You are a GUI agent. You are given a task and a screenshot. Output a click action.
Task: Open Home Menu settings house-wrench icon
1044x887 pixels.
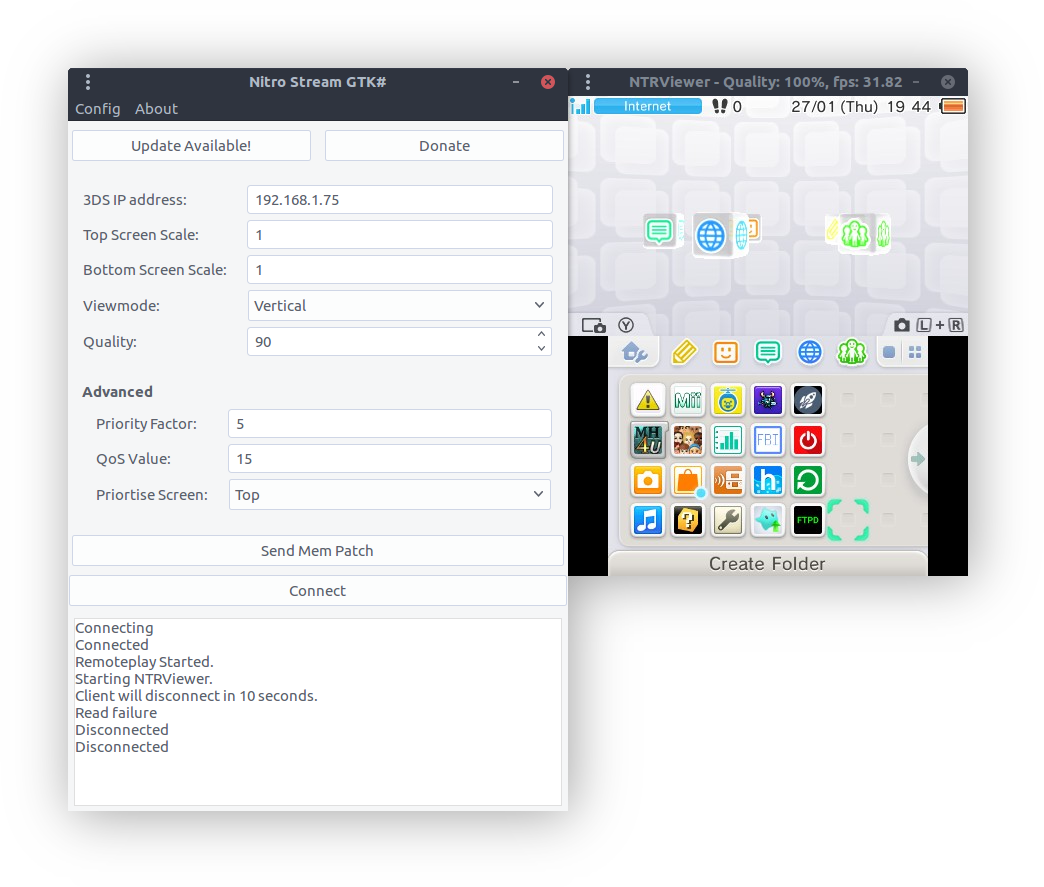click(x=635, y=352)
